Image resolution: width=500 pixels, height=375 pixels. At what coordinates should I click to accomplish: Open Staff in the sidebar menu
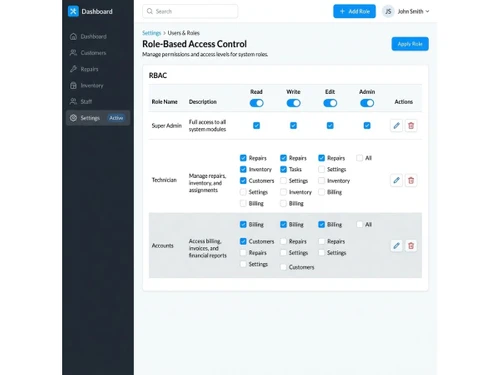(x=98, y=101)
